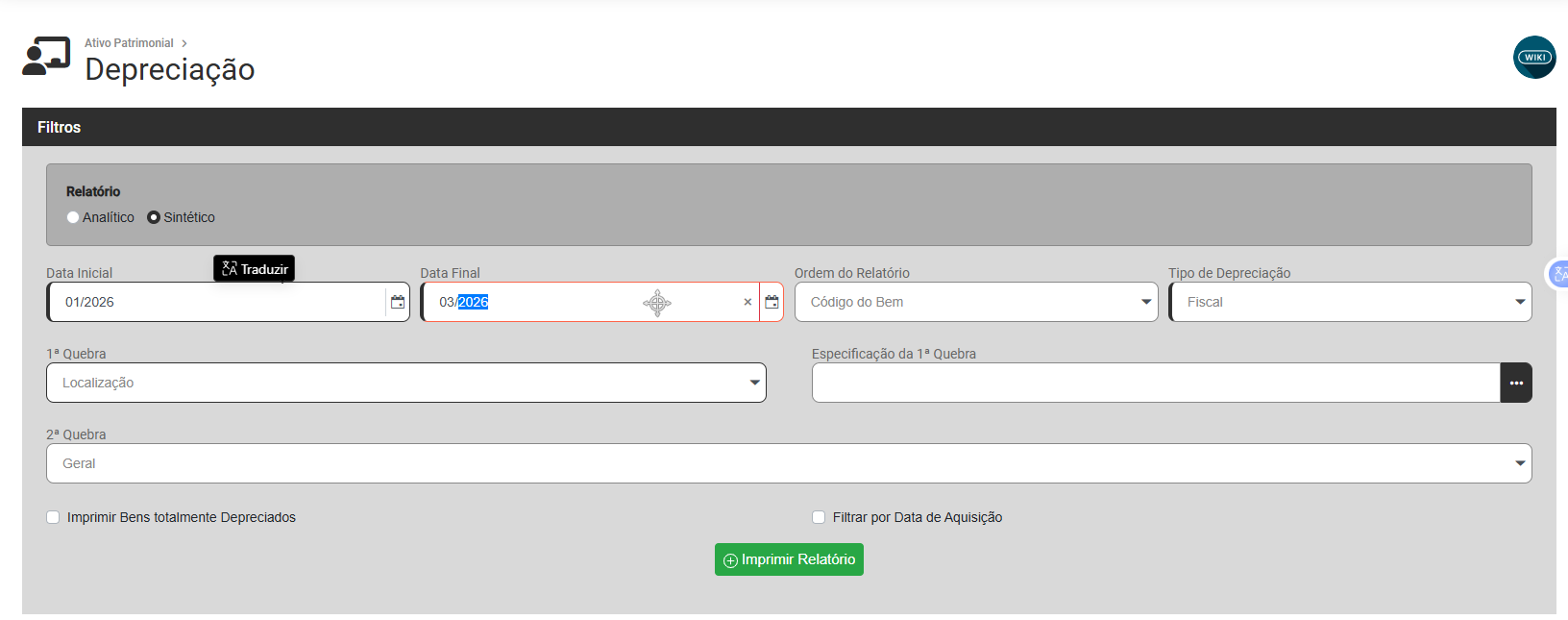Enable Imprimir Bens totalmente Depreciados
1568x620 pixels.
point(53,517)
